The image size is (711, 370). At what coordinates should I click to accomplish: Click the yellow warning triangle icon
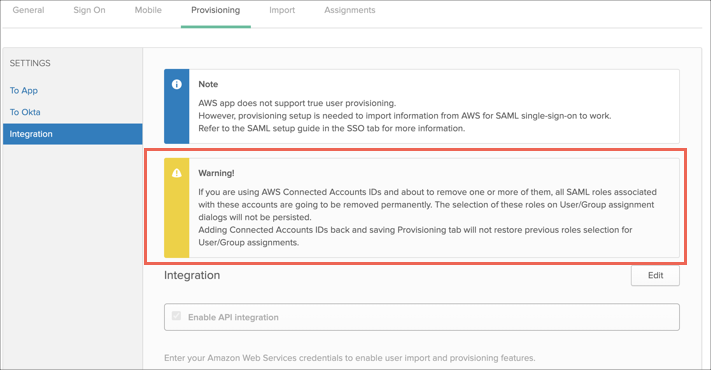[176, 173]
